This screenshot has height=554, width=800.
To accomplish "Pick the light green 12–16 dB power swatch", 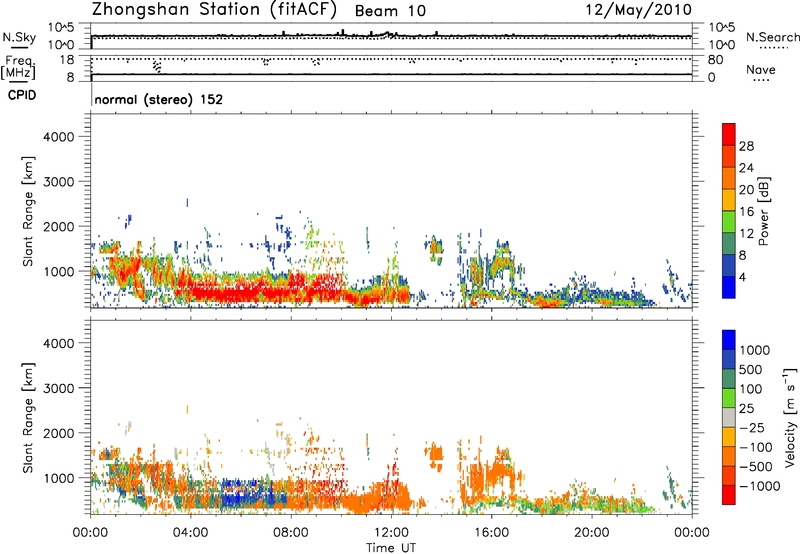I will click(x=729, y=222).
